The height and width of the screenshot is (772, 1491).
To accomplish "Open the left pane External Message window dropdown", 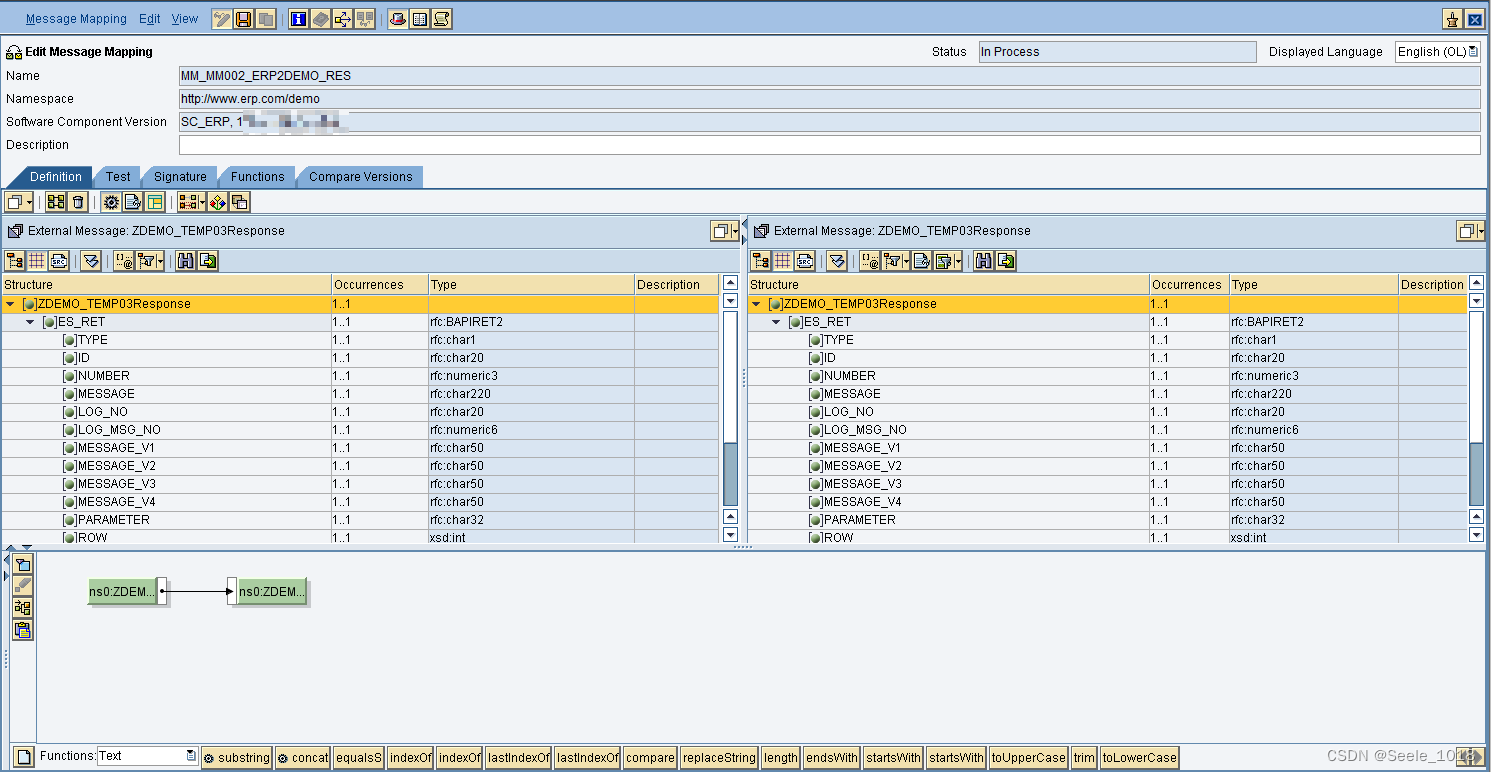I will coord(725,231).
